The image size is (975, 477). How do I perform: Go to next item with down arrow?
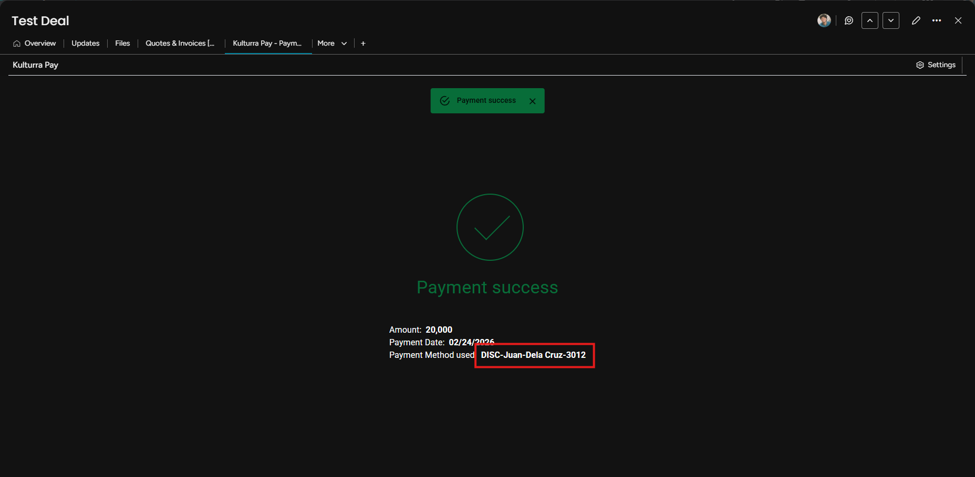[891, 21]
